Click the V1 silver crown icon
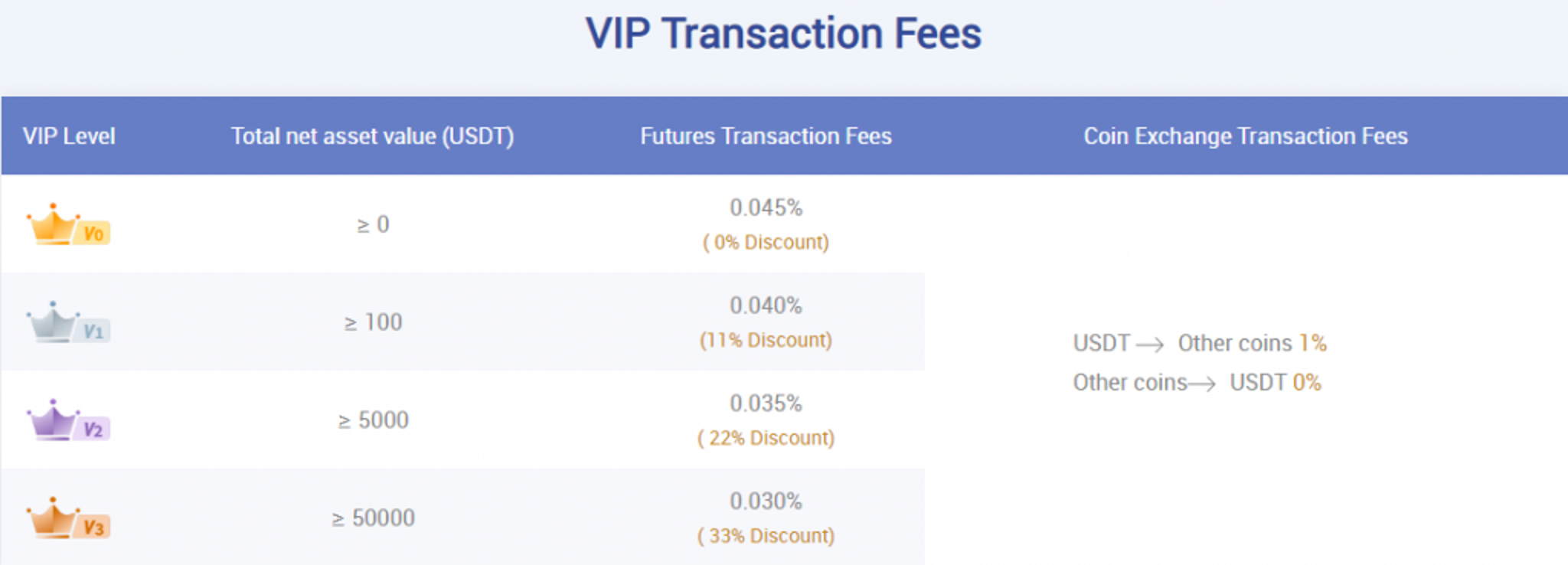This screenshot has height=565, width=1568. 68,322
